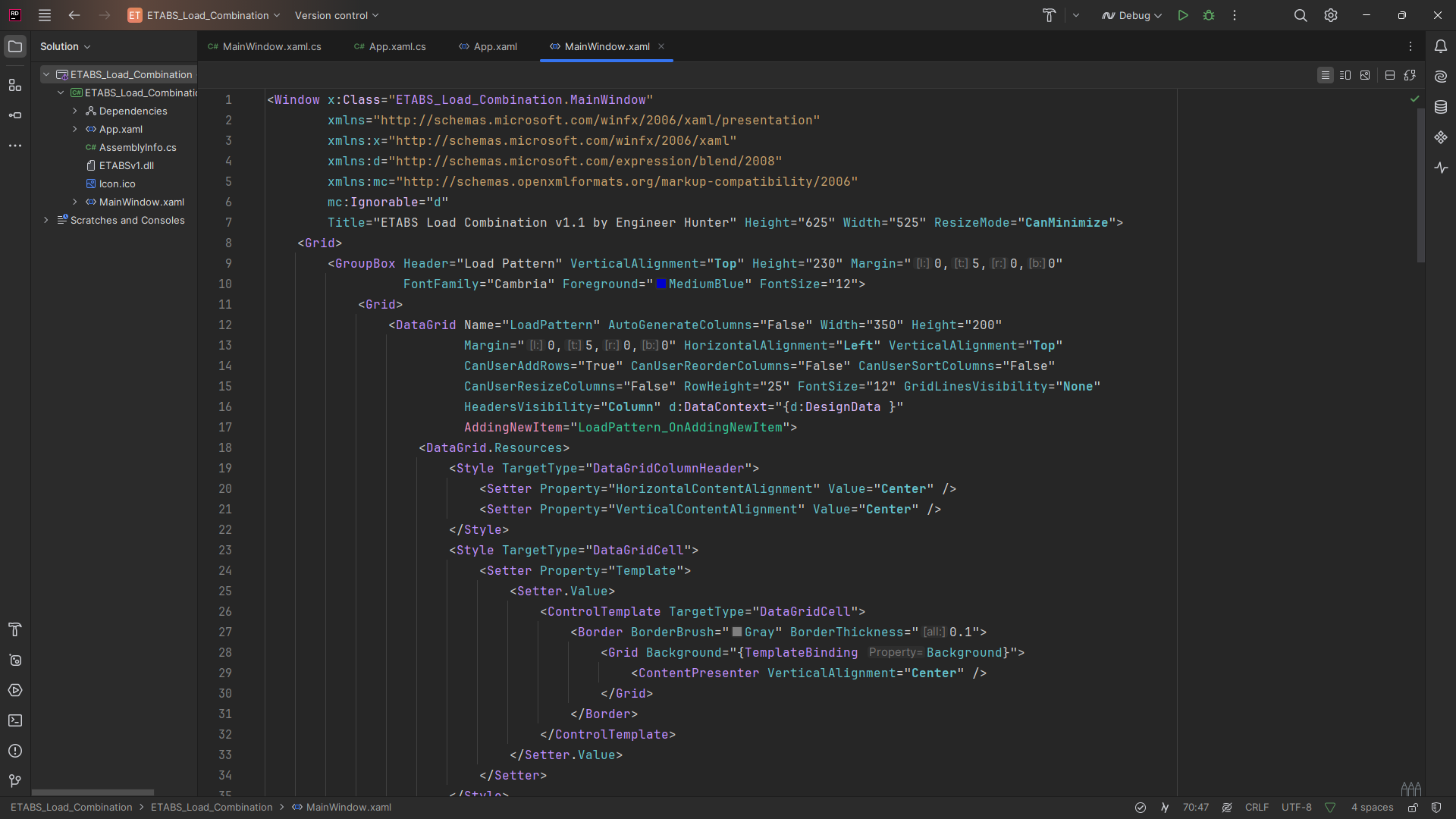This screenshot has height=819, width=1456.
Task: Click the CRLF line separator in status bar
Action: [1256, 807]
